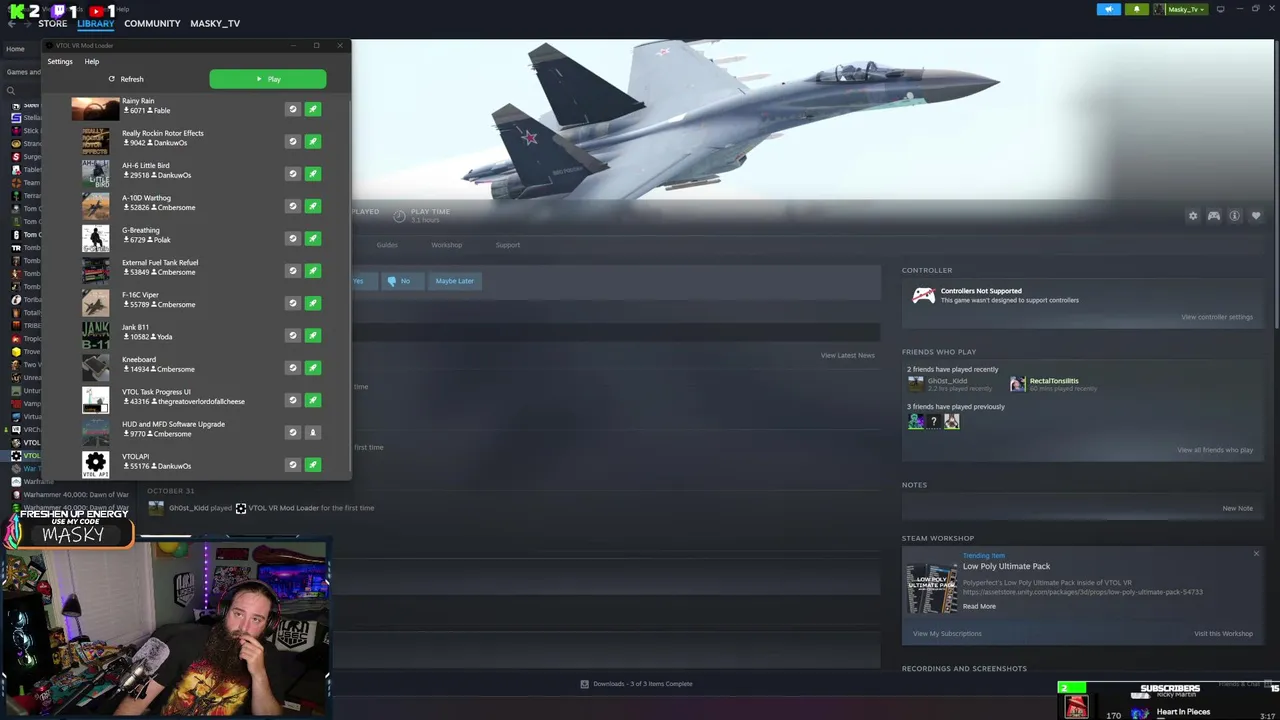Open the A-10D Warthog mod thumbnail
This screenshot has height=720, width=1280.
pyautogui.click(x=95, y=206)
